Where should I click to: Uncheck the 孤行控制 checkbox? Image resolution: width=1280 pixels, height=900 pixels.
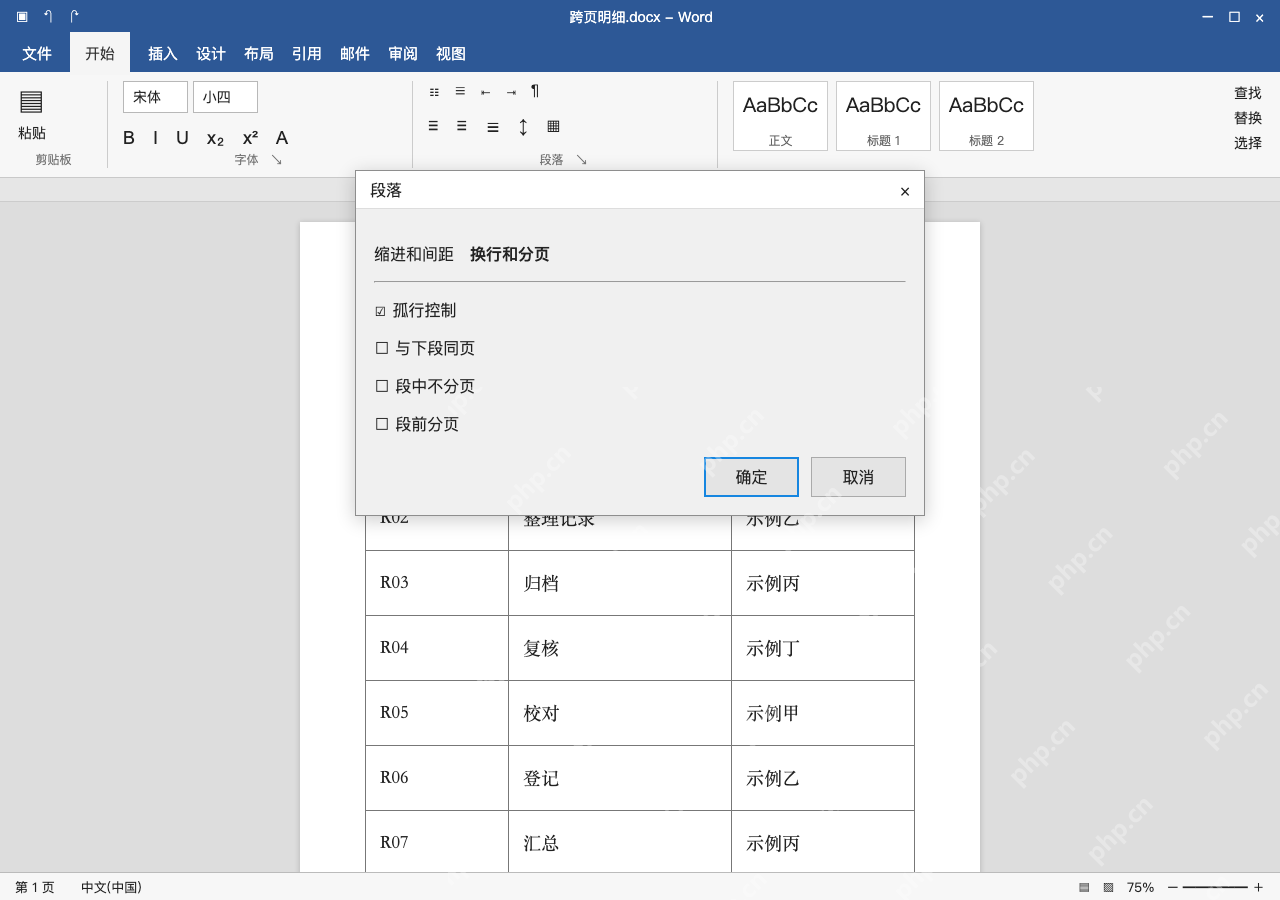(380, 311)
